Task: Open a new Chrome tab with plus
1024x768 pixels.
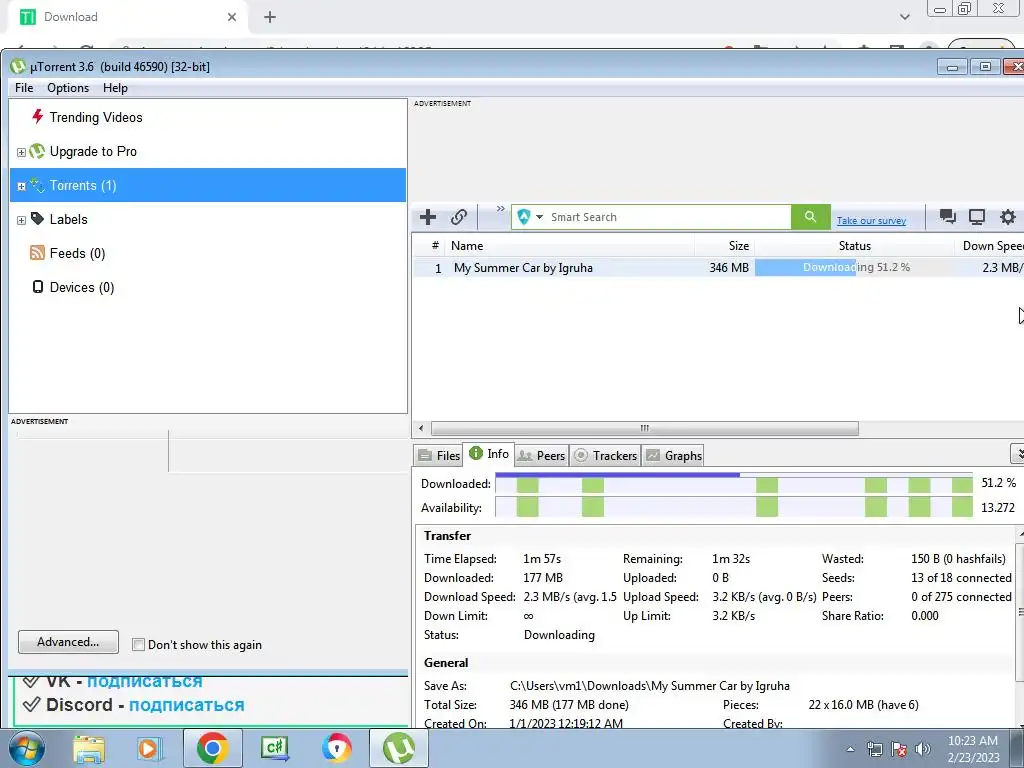Action: 270,18
